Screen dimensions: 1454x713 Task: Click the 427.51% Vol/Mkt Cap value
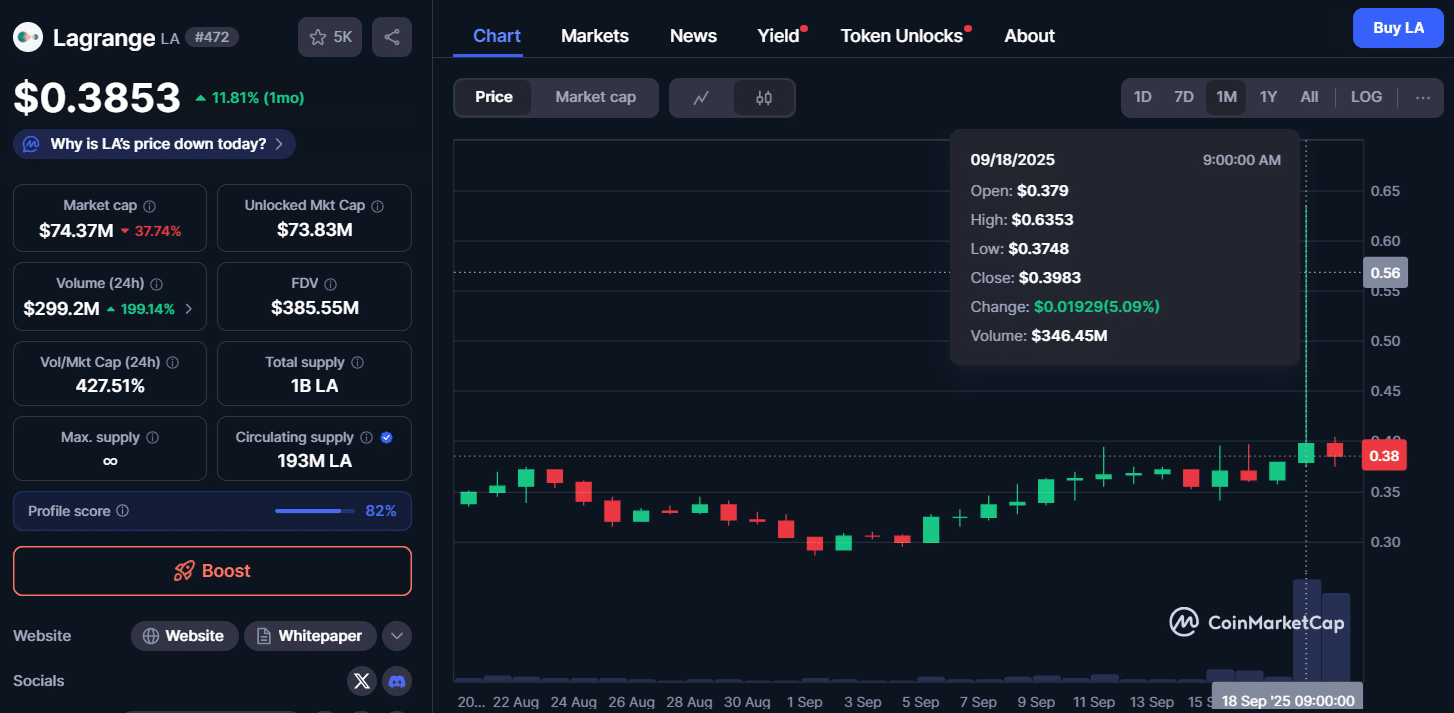click(110, 386)
